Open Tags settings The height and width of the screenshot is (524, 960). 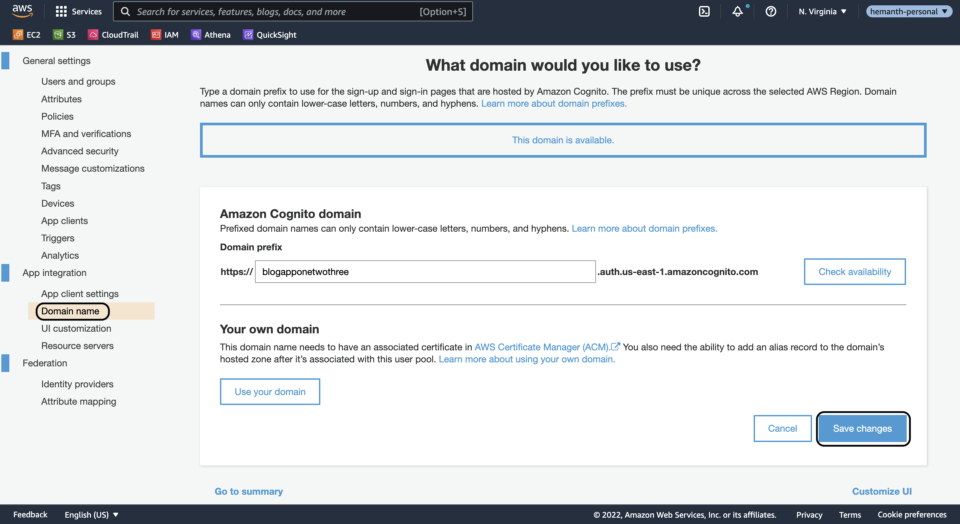(51, 186)
